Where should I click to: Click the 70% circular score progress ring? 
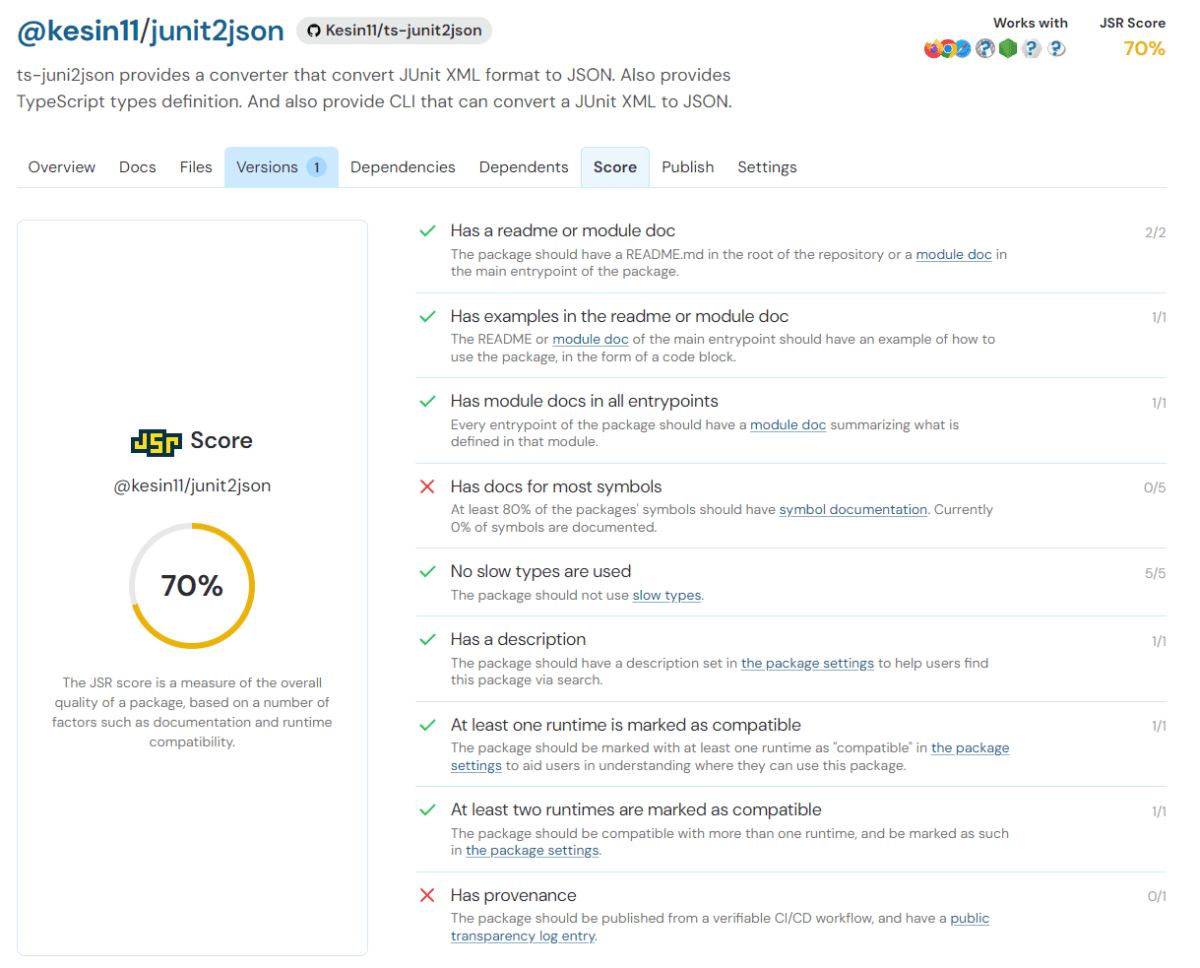(192, 586)
